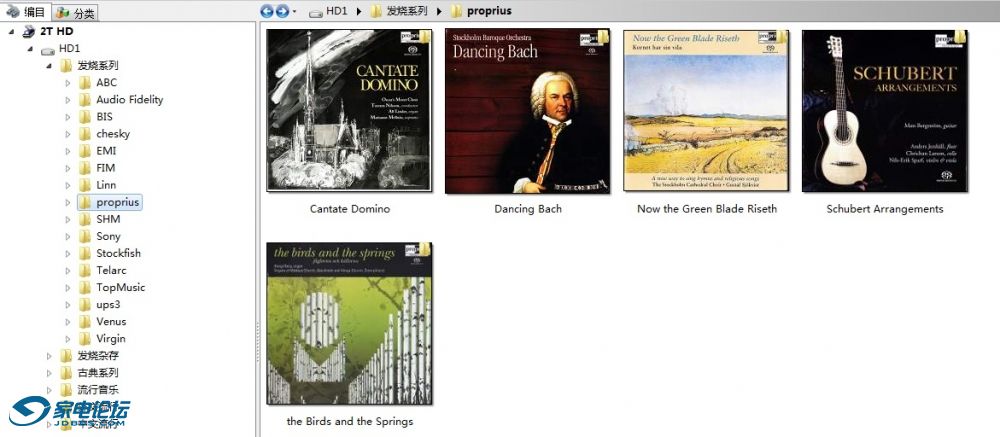Select 'Now the Green Blade Riseth' caption
The image size is (1000, 437).
click(x=707, y=209)
